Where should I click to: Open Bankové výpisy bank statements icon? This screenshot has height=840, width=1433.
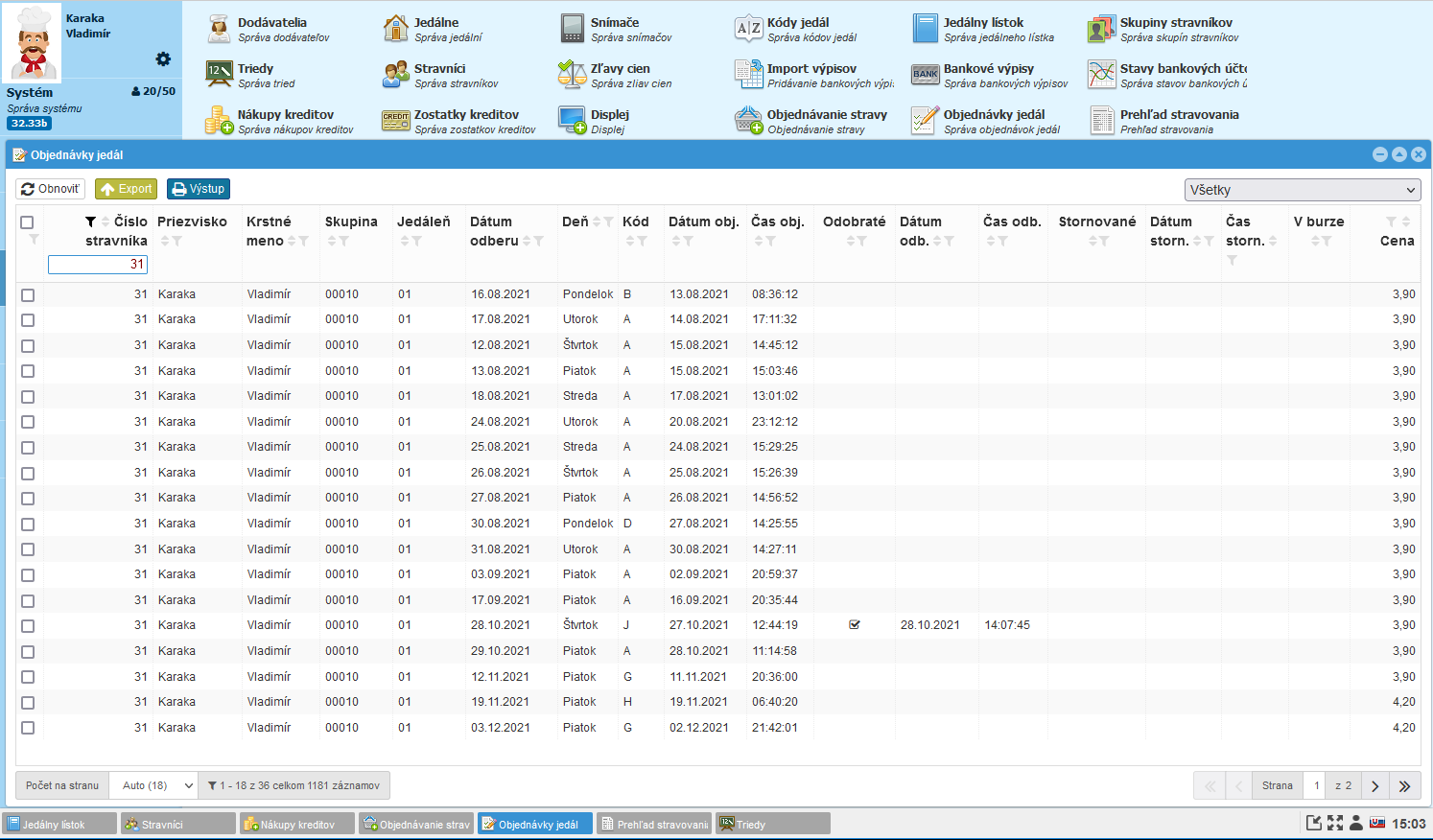click(926, 75)
